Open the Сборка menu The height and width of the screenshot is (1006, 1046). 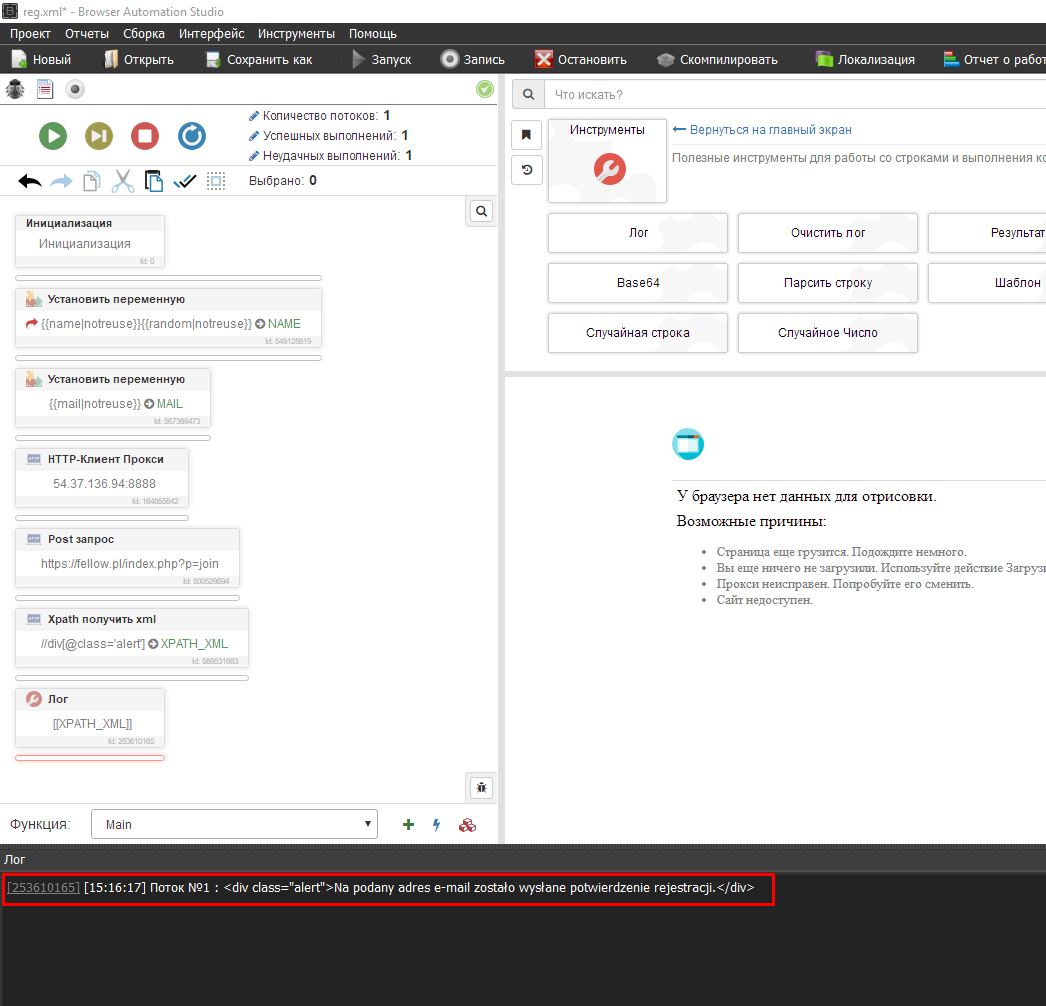coord(143,33)
